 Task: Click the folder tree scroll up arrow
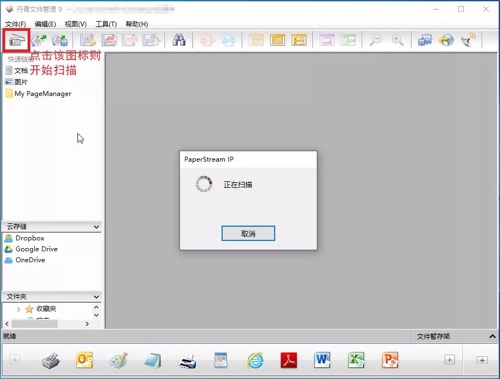coord(96,307)
